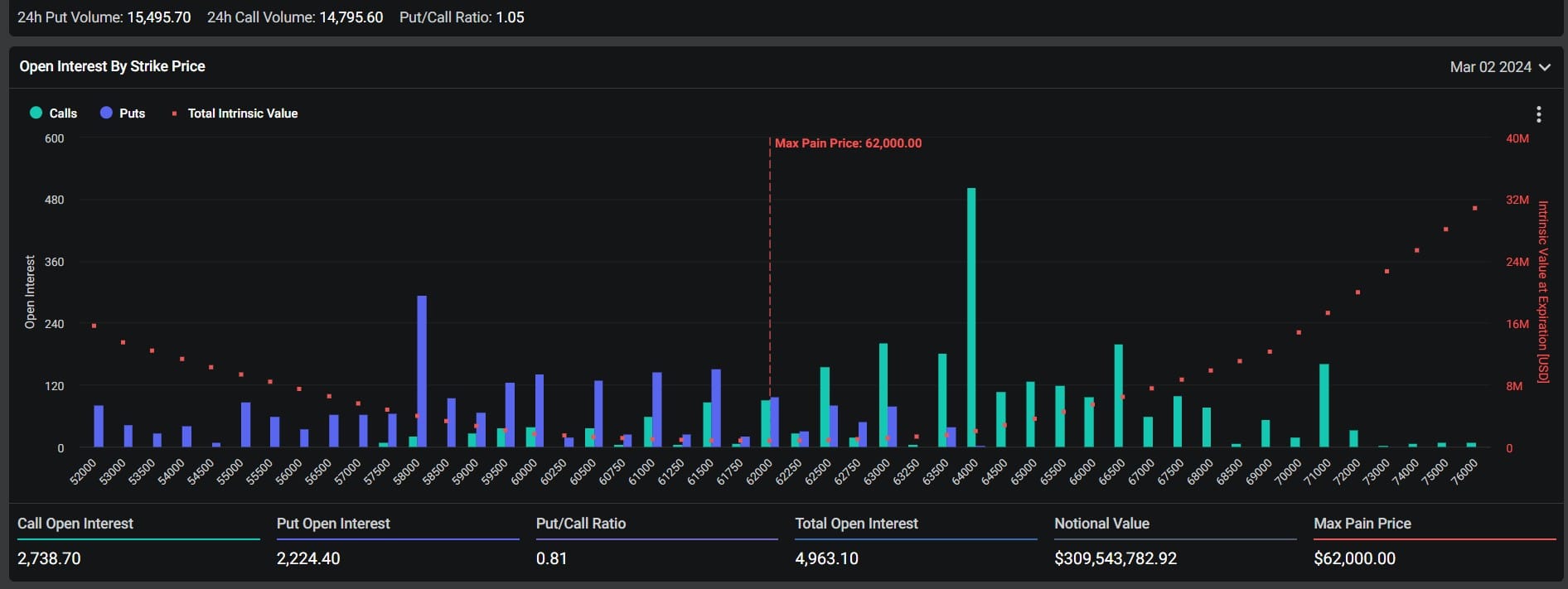This screenshot has width=1568, height=589.
Task: Click the intrinsic value dot above 76000
Action: 1475,208
